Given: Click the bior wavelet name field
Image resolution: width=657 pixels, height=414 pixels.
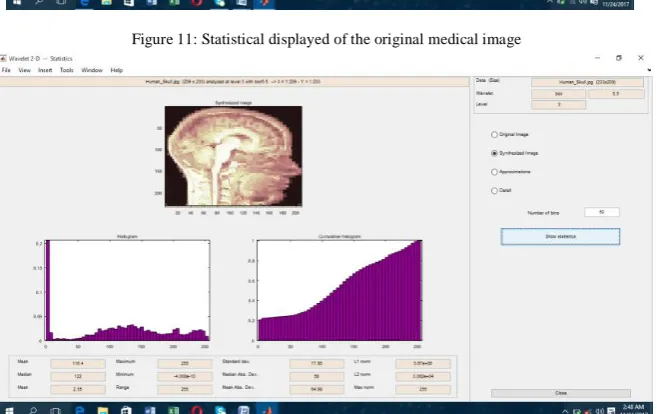Looking at the screenshot, I should click(x=559, y=94).
